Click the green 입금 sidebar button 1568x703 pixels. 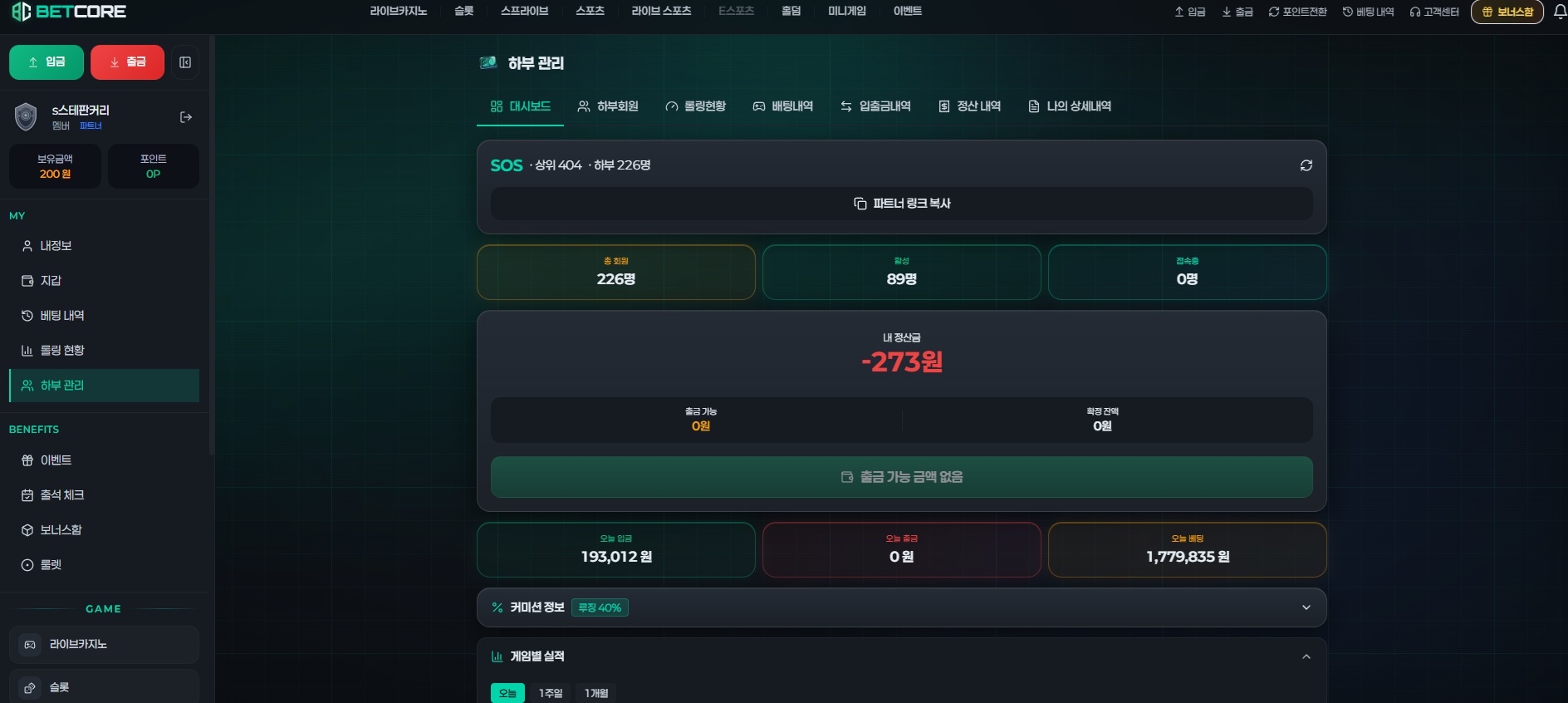click(x=47, y=62)
